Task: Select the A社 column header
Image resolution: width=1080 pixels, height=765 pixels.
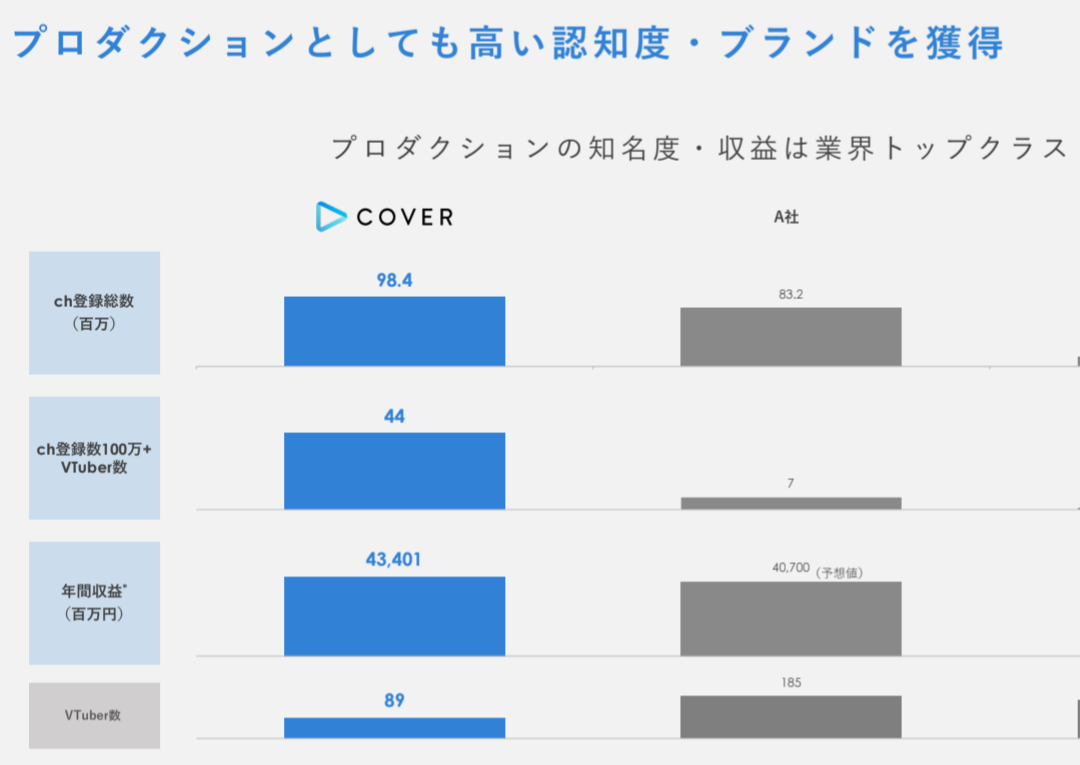Action: (786, 217)
